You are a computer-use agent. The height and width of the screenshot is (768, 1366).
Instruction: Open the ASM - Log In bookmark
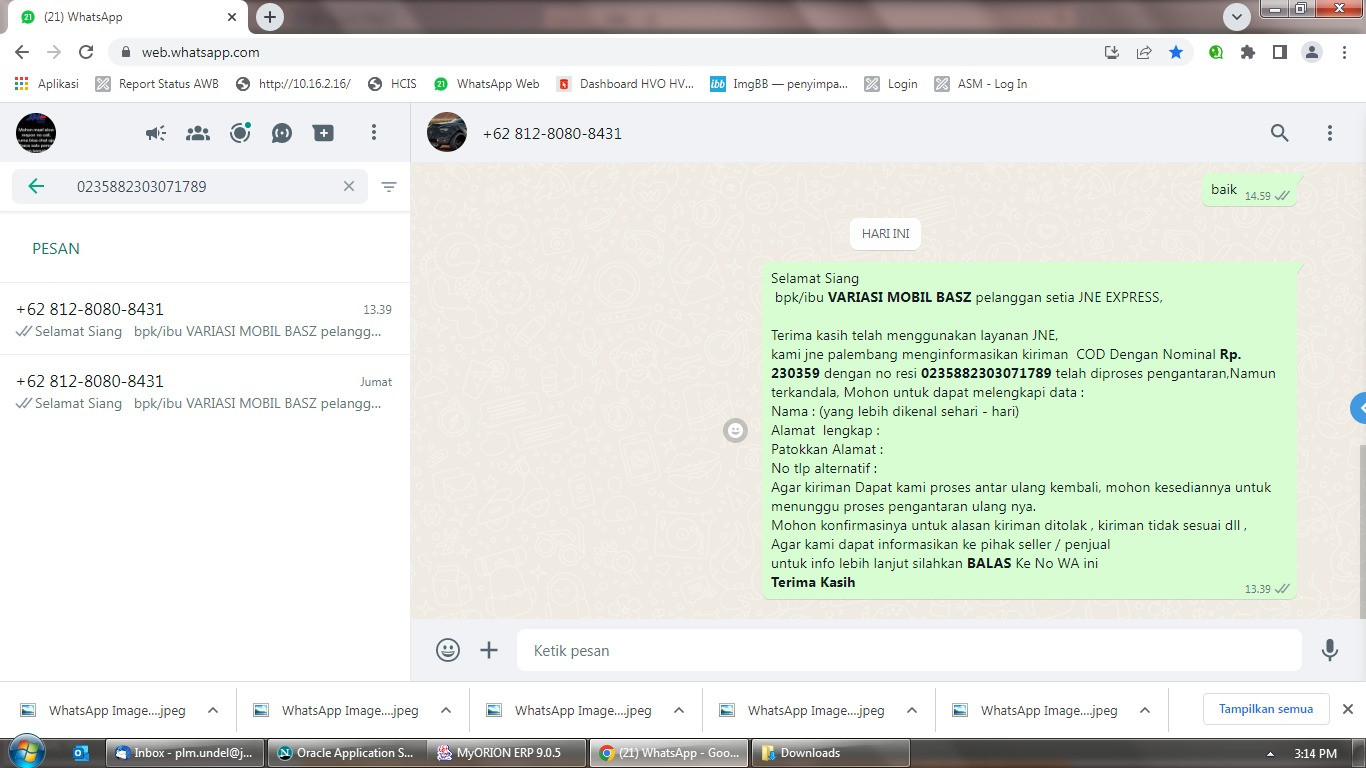[981, 84]
